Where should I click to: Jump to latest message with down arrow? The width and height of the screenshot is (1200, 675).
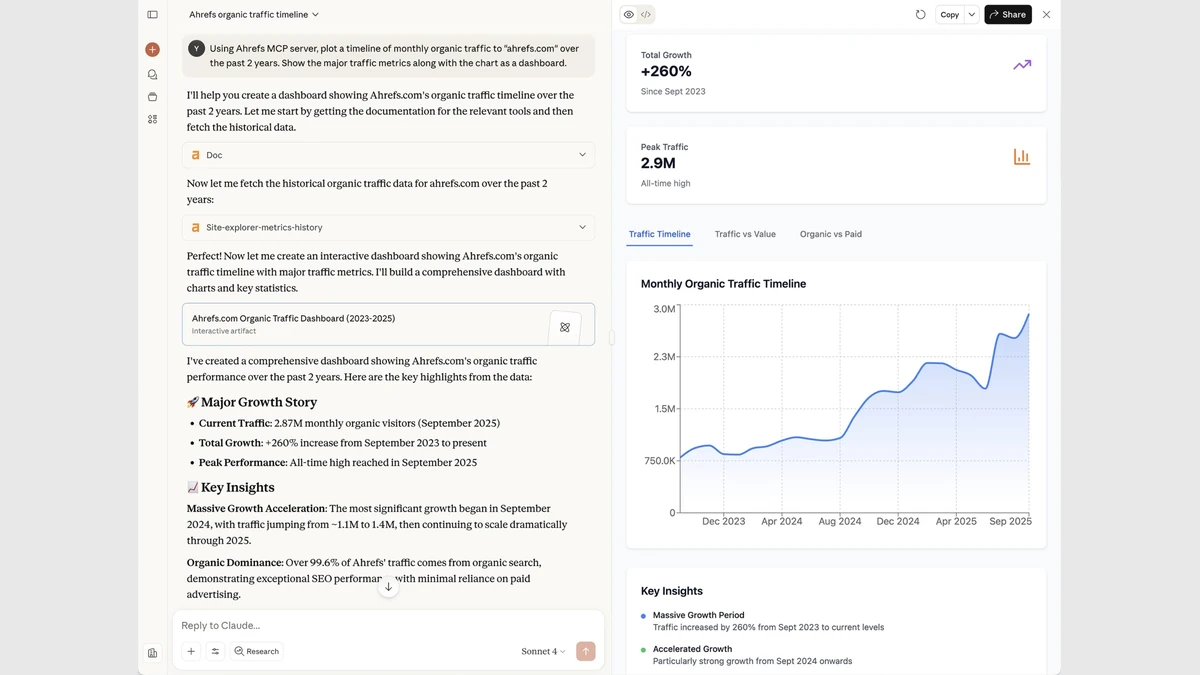pos(389,587)
